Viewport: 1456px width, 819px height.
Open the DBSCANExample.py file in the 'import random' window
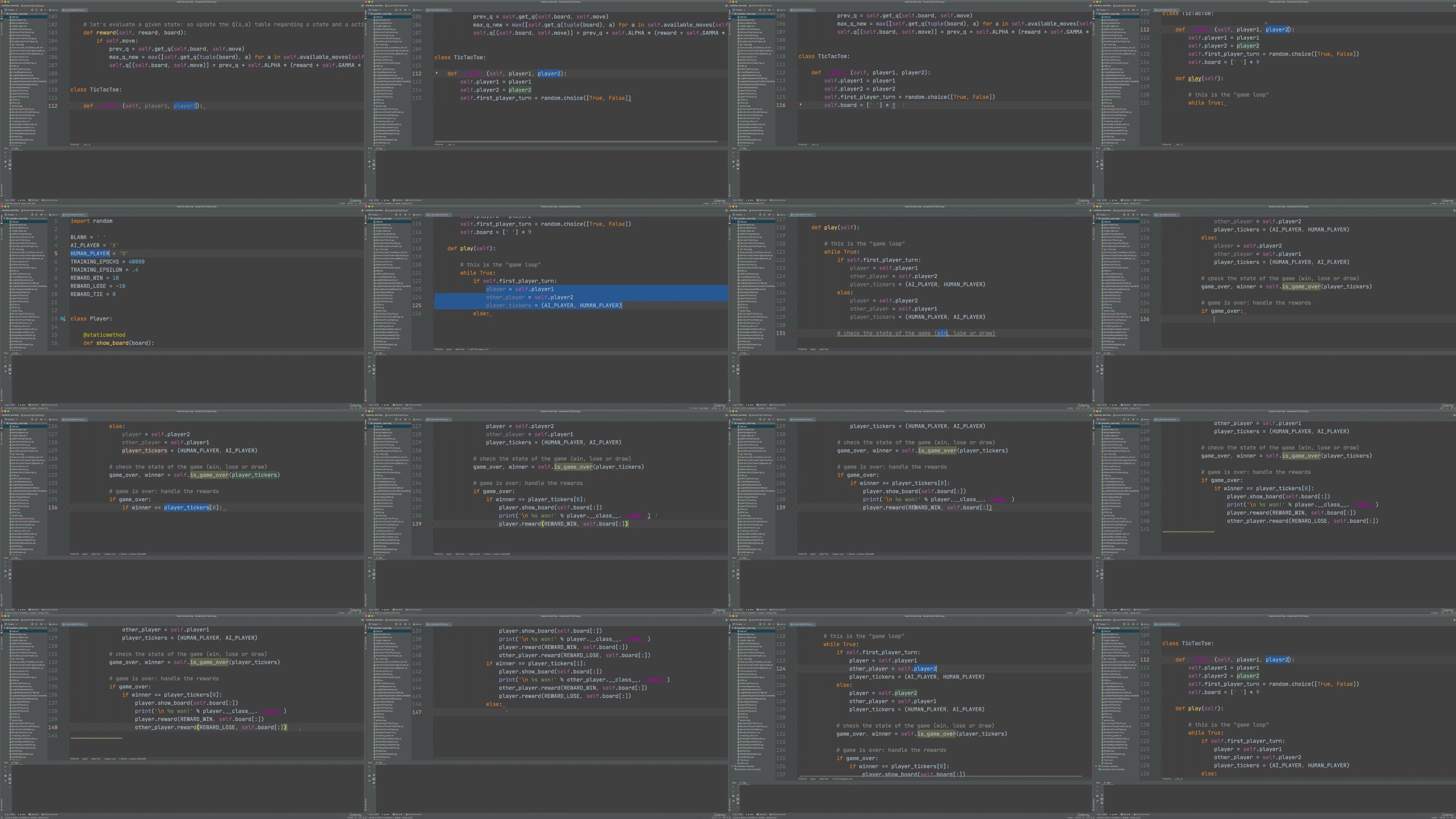(21, 235)
